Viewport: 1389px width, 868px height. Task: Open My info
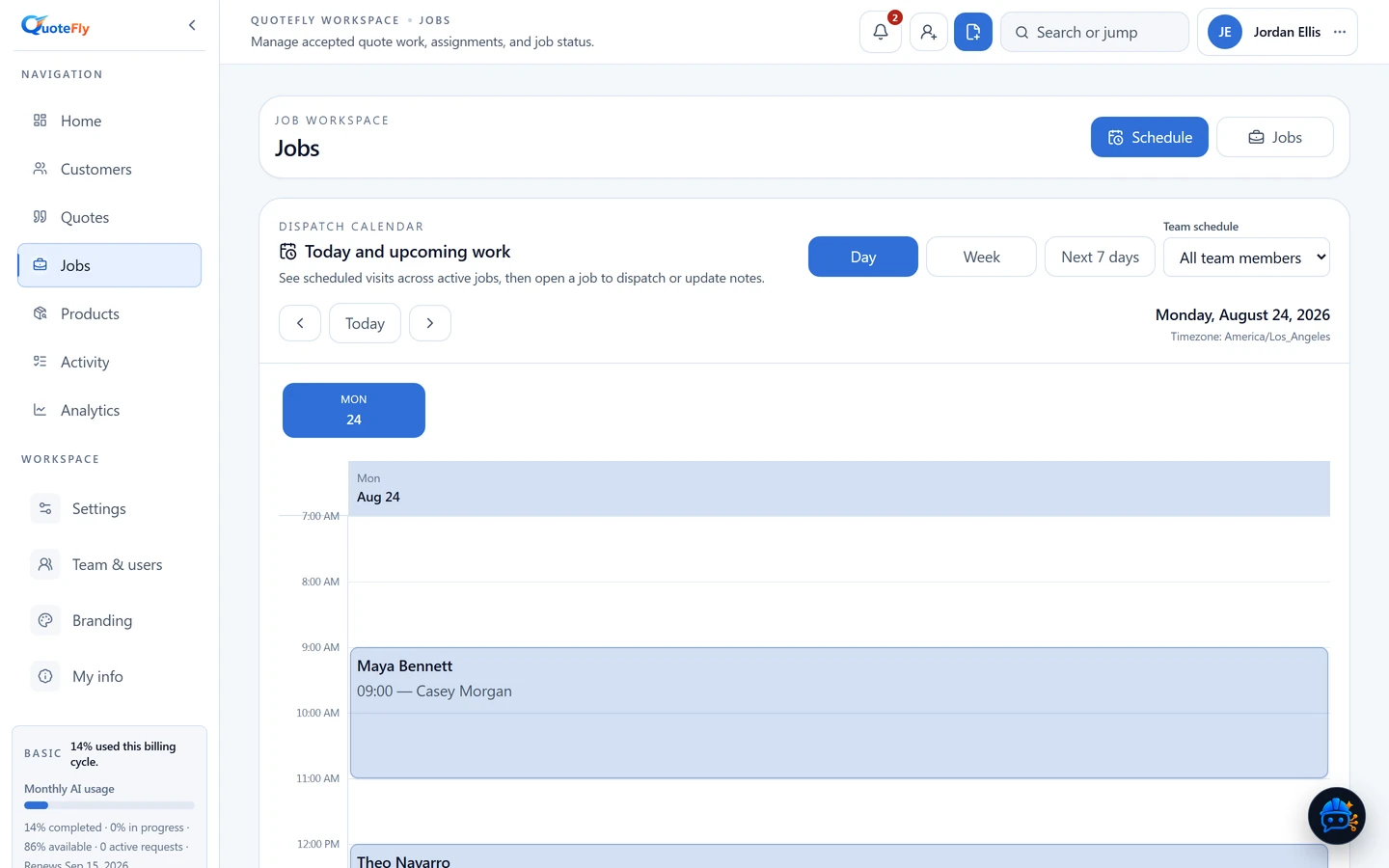click(x=109, y=676)
